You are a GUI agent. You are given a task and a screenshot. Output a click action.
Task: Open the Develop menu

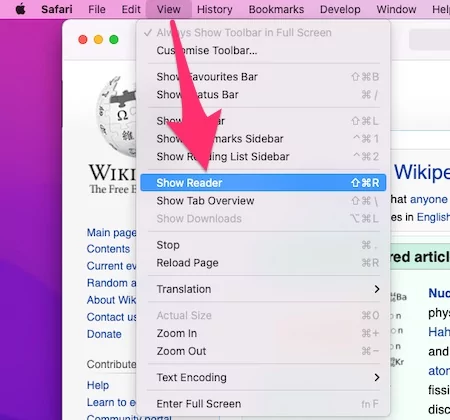pos(340,9)
